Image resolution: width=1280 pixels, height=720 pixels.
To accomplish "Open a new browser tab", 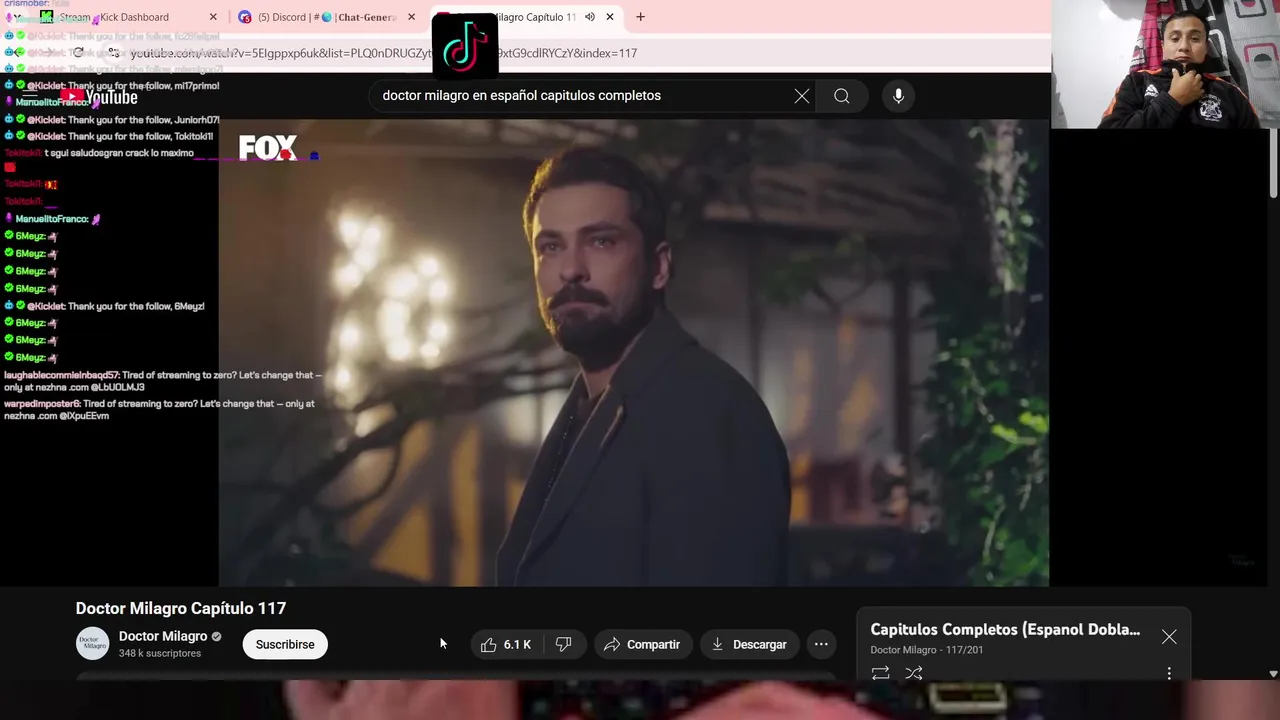I will tap(640, 17).
